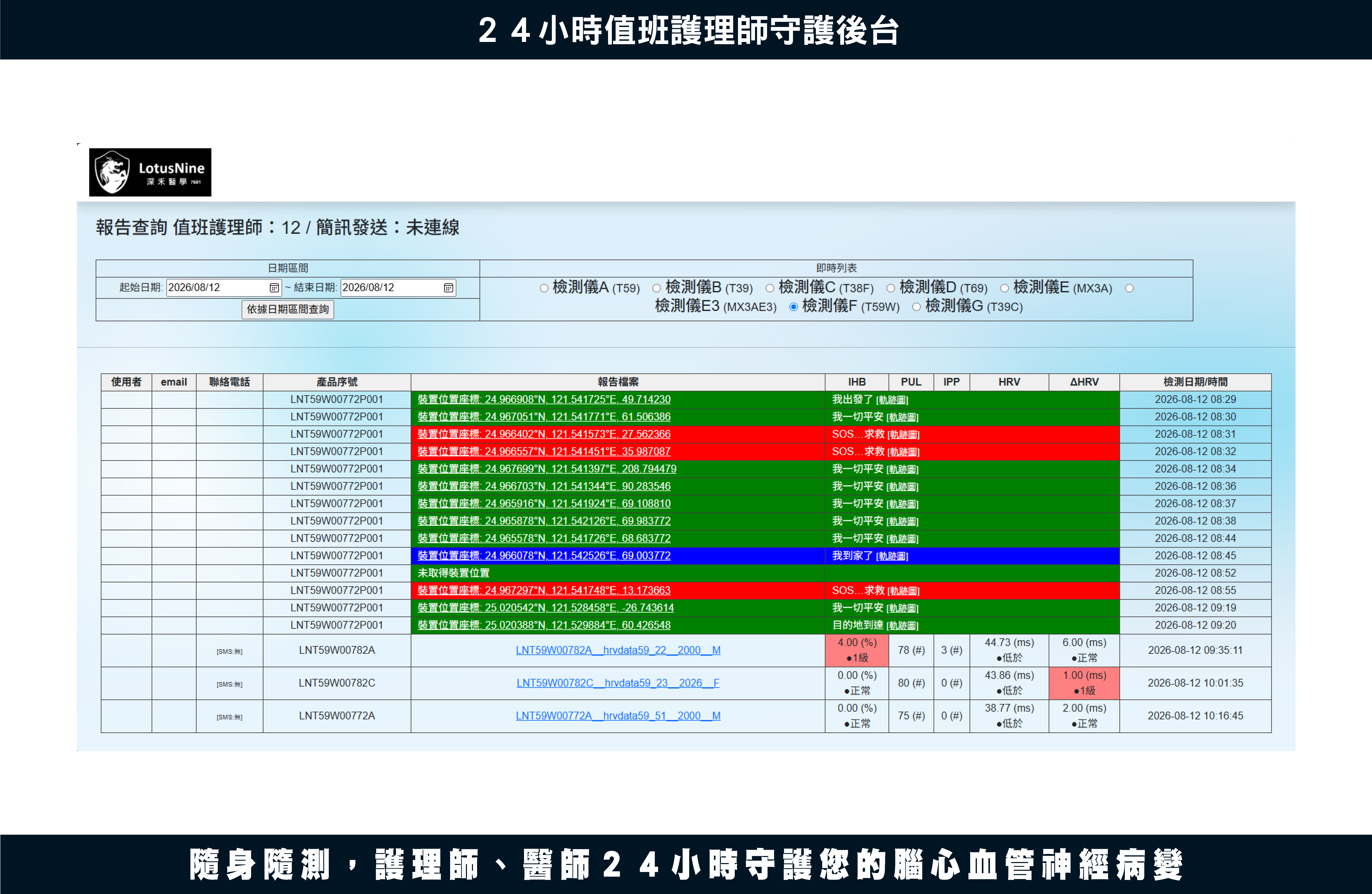Click the 報告檔案 column header
This screenshot has height=894, width=1372.
pos(618,382)
